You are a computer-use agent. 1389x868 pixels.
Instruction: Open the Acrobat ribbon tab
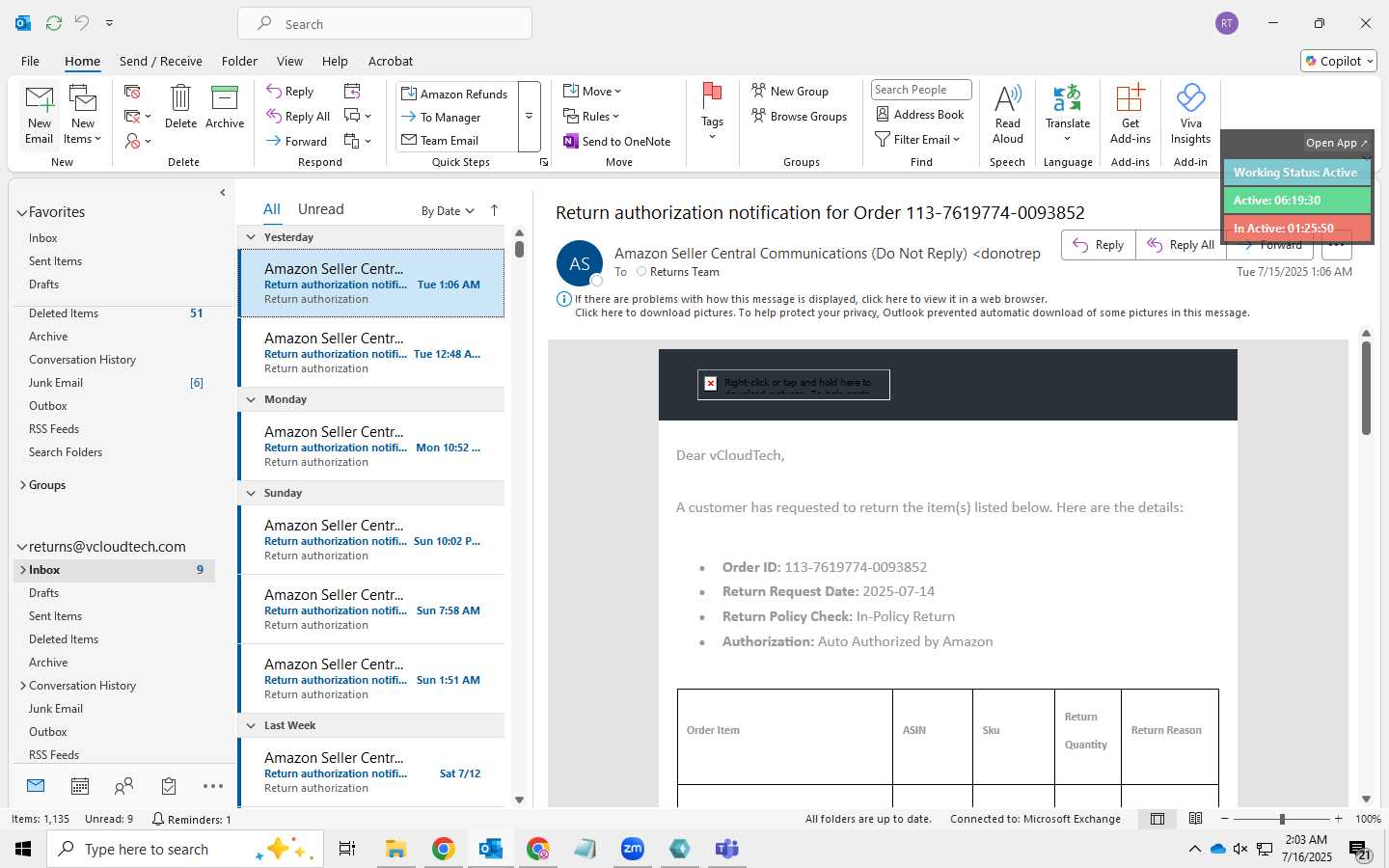coord(391,61)
